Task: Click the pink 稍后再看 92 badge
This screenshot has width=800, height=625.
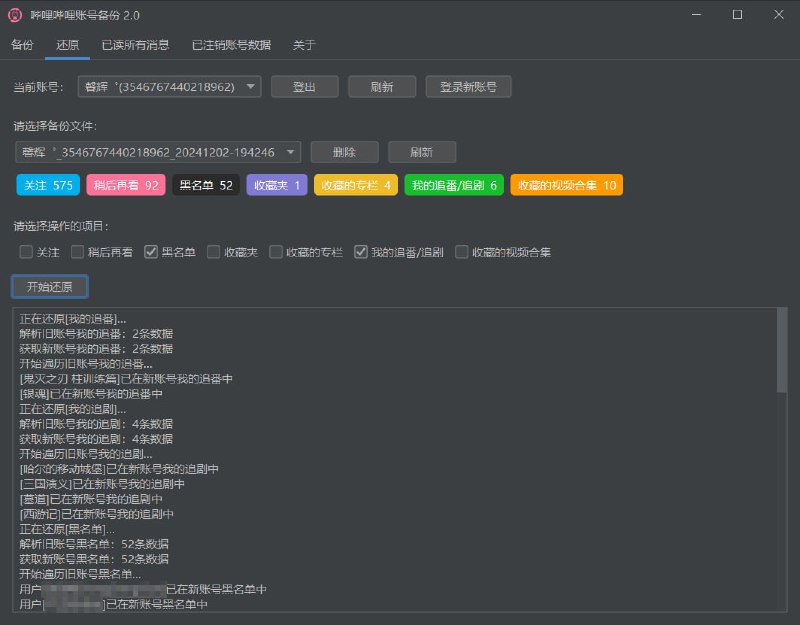Action: coord(124,184)
